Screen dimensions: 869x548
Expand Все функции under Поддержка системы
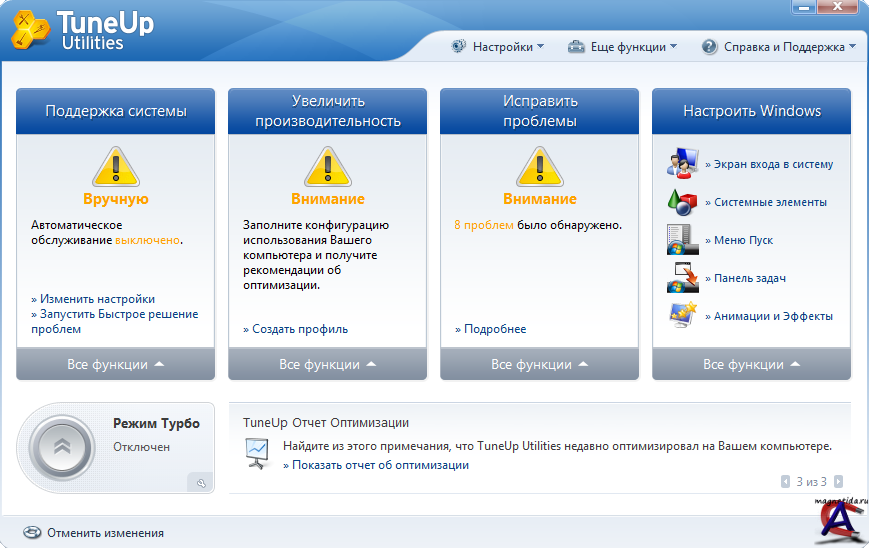click(x=115, y=365)
